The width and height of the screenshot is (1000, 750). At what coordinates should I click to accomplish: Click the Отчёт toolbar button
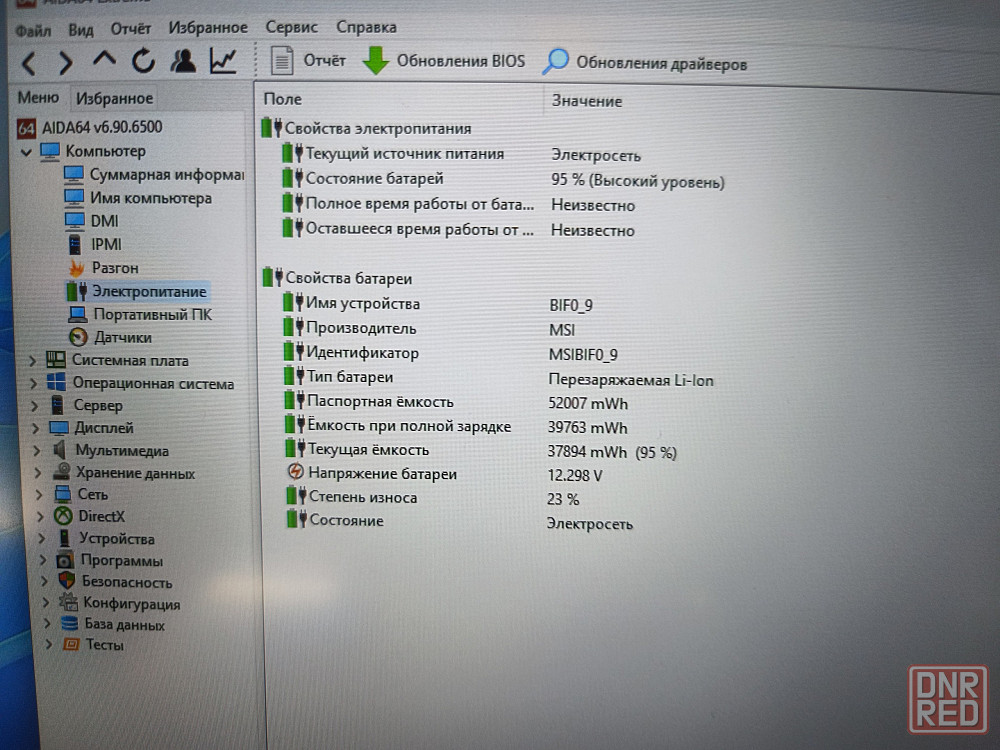click(309, 61)
